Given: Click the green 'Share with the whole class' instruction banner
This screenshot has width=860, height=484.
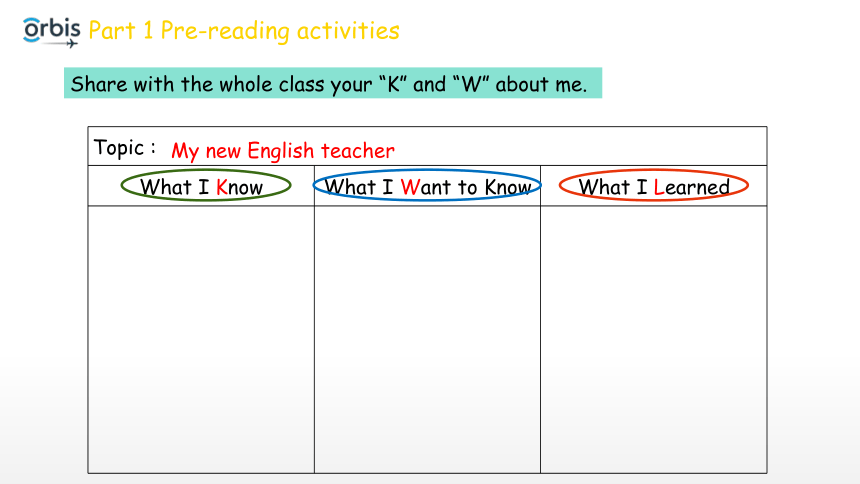Looking at the screenshot, I should [x=333, y=83].
